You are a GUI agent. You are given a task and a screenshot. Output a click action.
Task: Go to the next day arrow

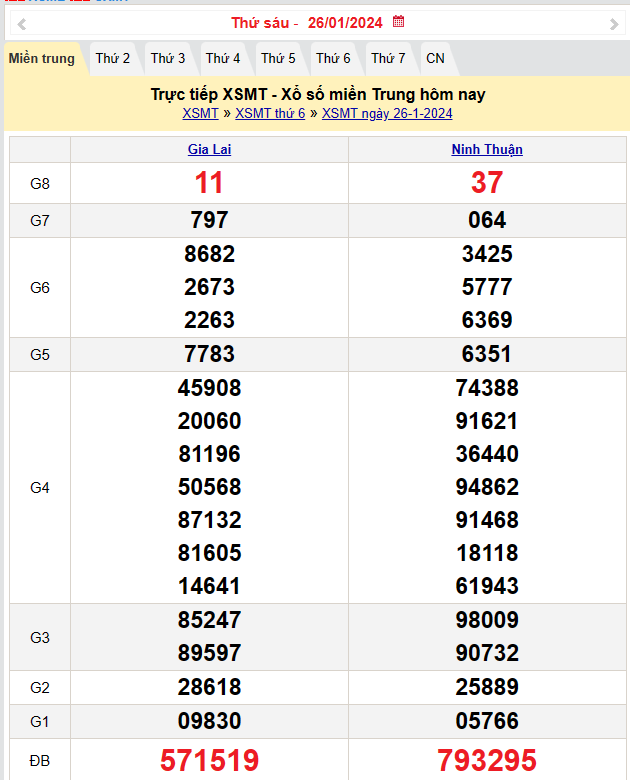[x=613, y=23]
